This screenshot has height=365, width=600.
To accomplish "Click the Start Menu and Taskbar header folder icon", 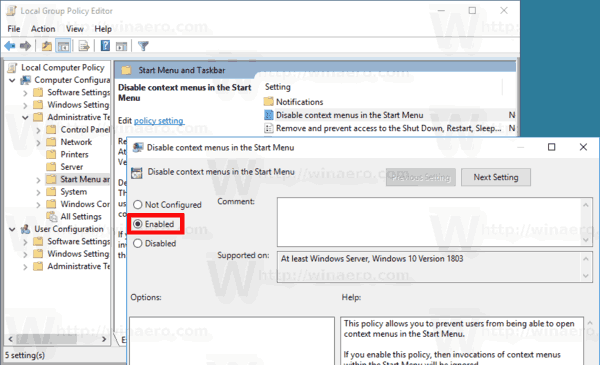I will [126, 70].
